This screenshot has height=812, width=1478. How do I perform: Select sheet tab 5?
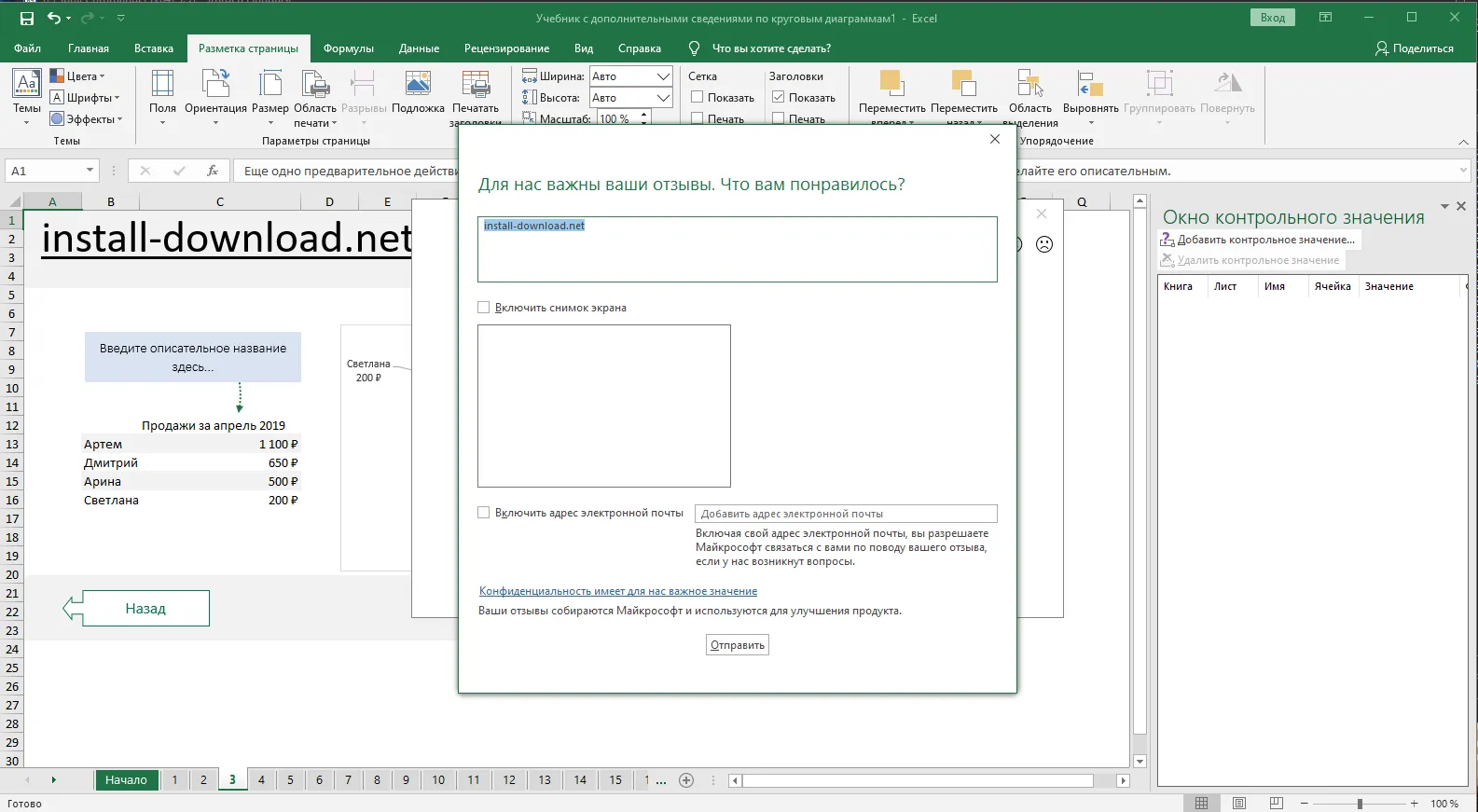(x=290, y=780)
